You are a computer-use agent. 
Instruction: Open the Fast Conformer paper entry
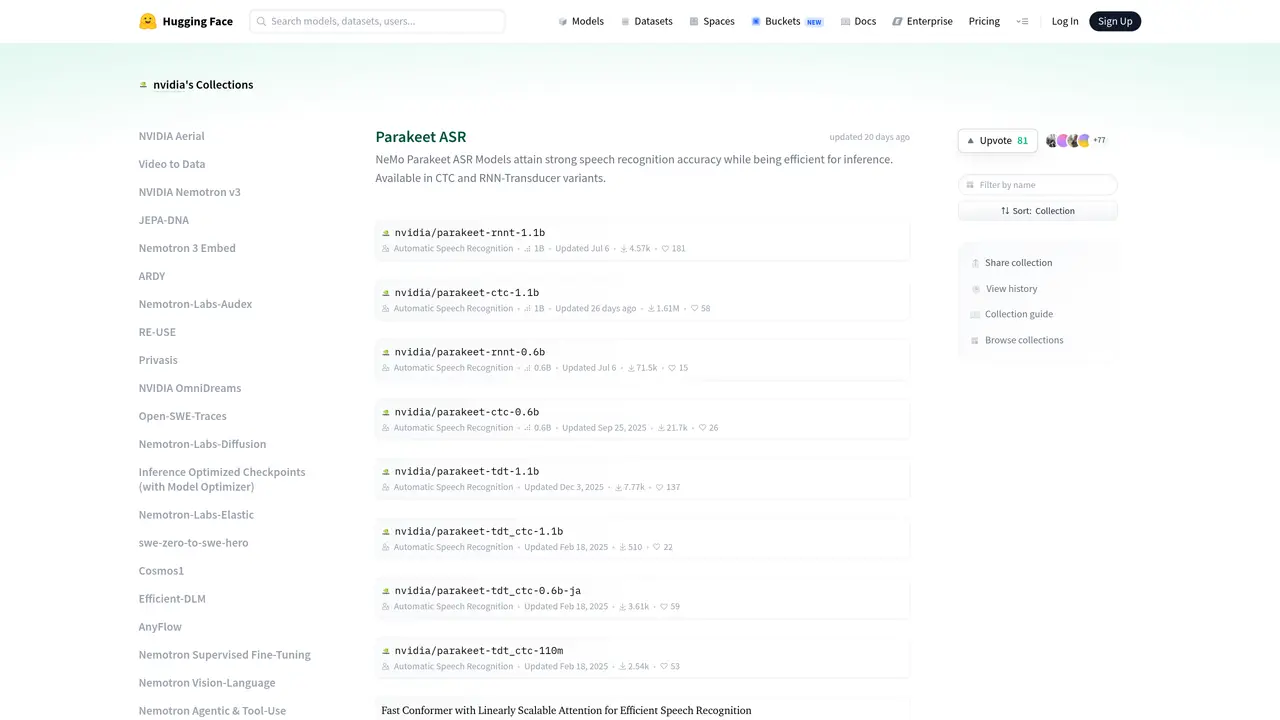pyautogui.click(x=566, y=710)
